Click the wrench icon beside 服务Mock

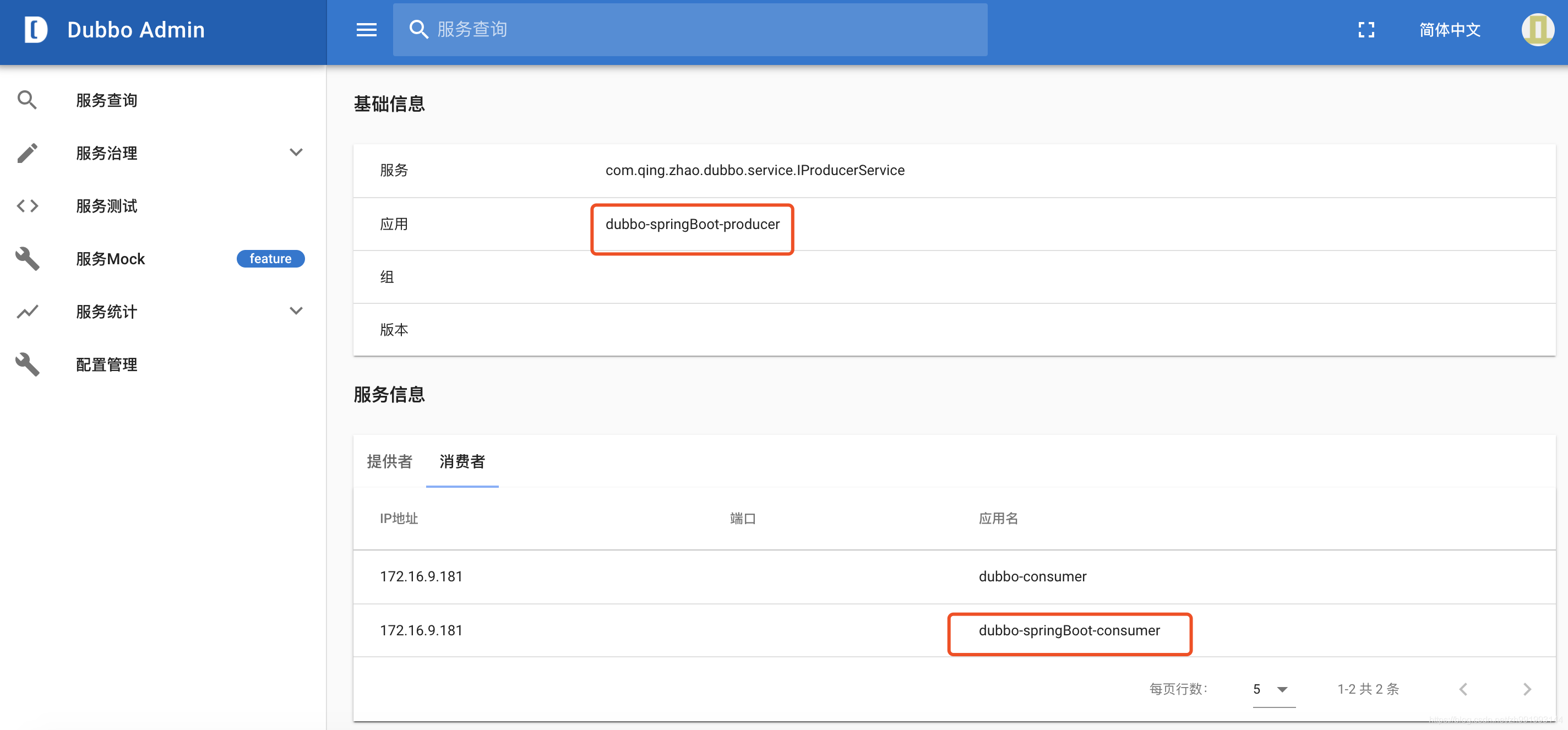click(x=28, y=259)
